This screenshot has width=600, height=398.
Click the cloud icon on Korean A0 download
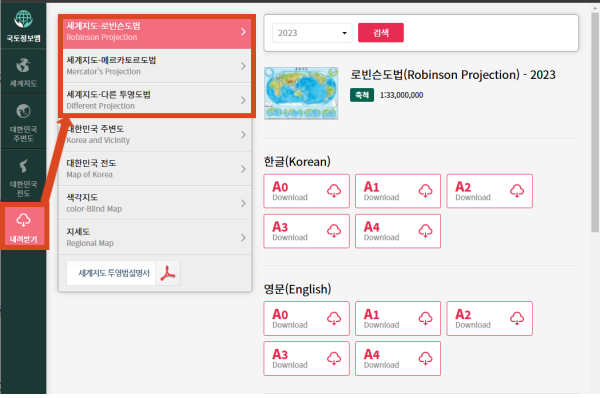(334, 191)
